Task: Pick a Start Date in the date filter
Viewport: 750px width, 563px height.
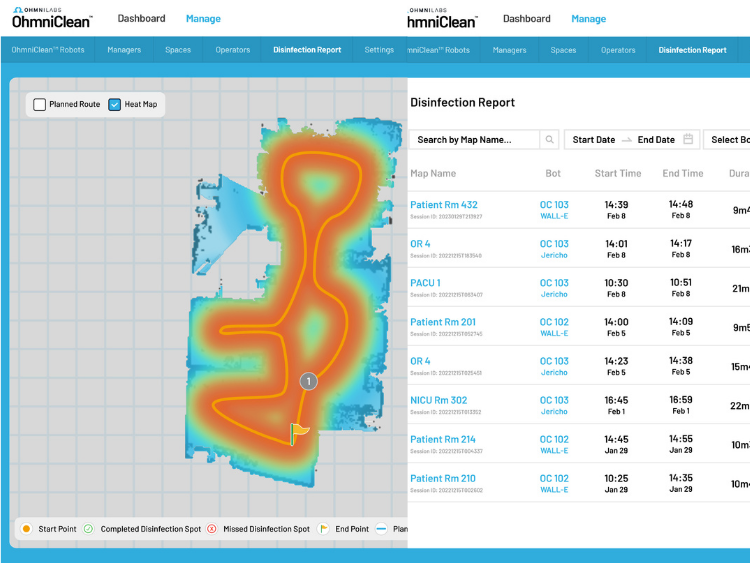Action: click(593, 140)
